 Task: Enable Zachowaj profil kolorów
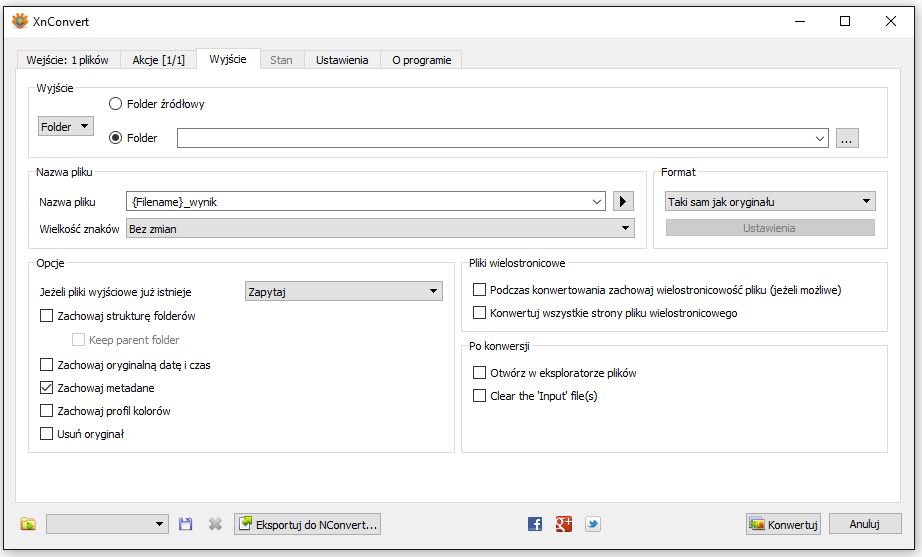coord(46,411)
